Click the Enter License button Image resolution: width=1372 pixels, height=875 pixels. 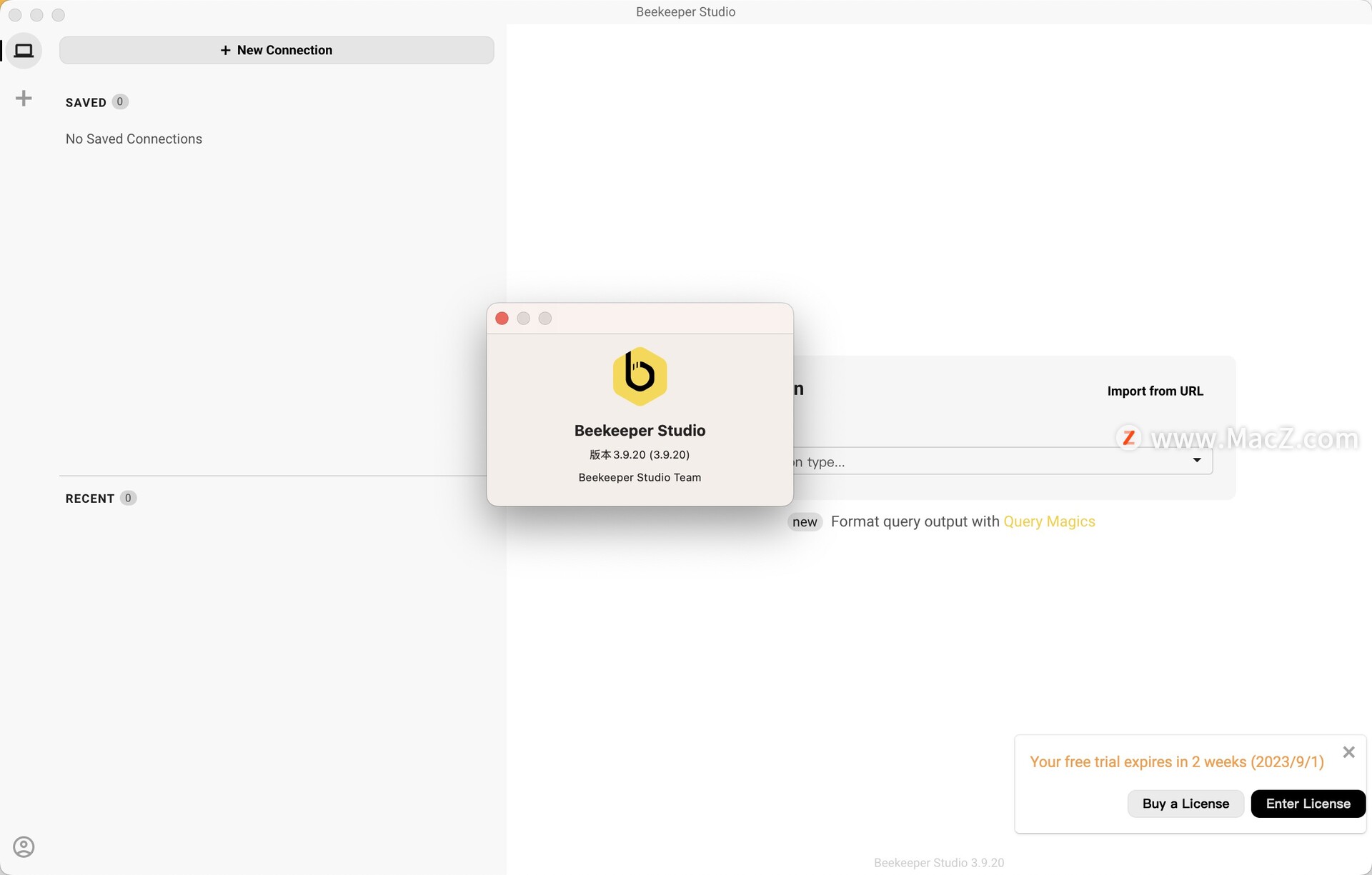pyautogui.click(x=1308, y=804)
